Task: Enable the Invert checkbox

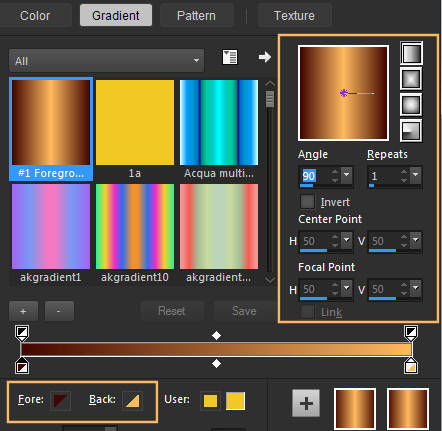Action: point(307,202)
